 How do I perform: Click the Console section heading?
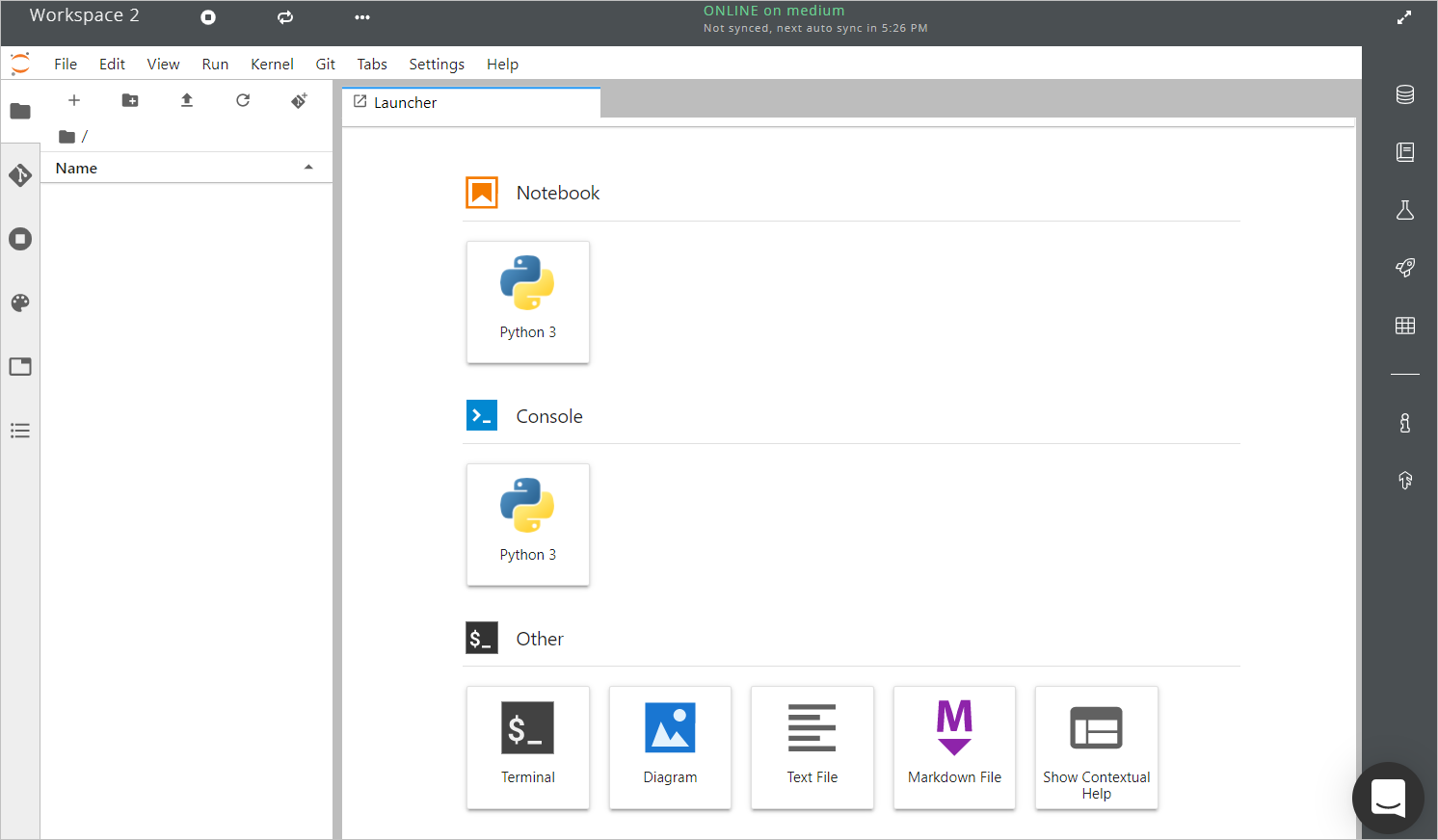tap(549, 416)
